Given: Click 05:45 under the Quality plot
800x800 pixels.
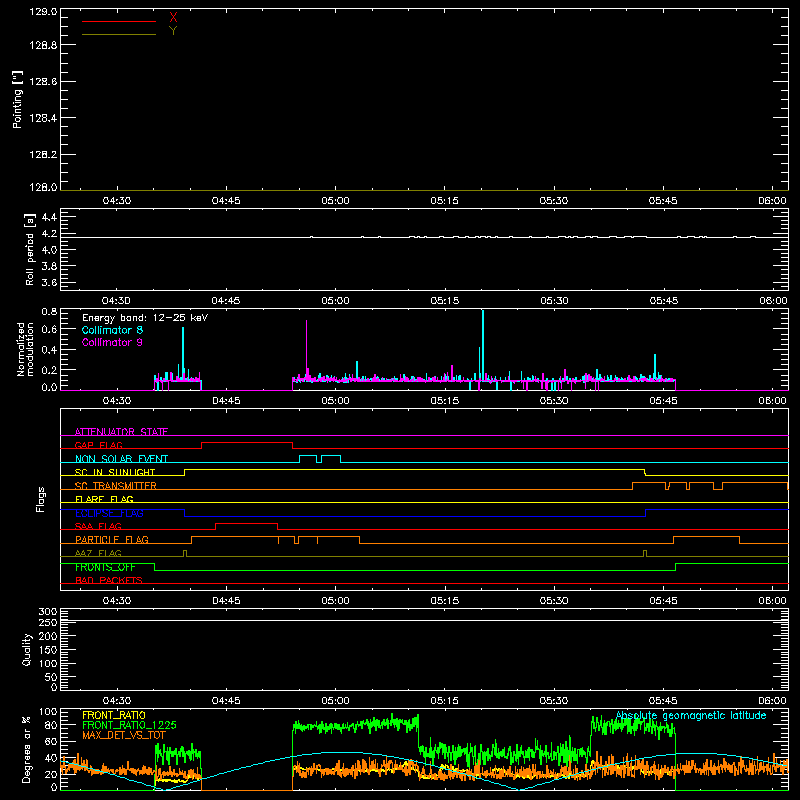Looking at the screenshot, I should click(x=663, y=701).
